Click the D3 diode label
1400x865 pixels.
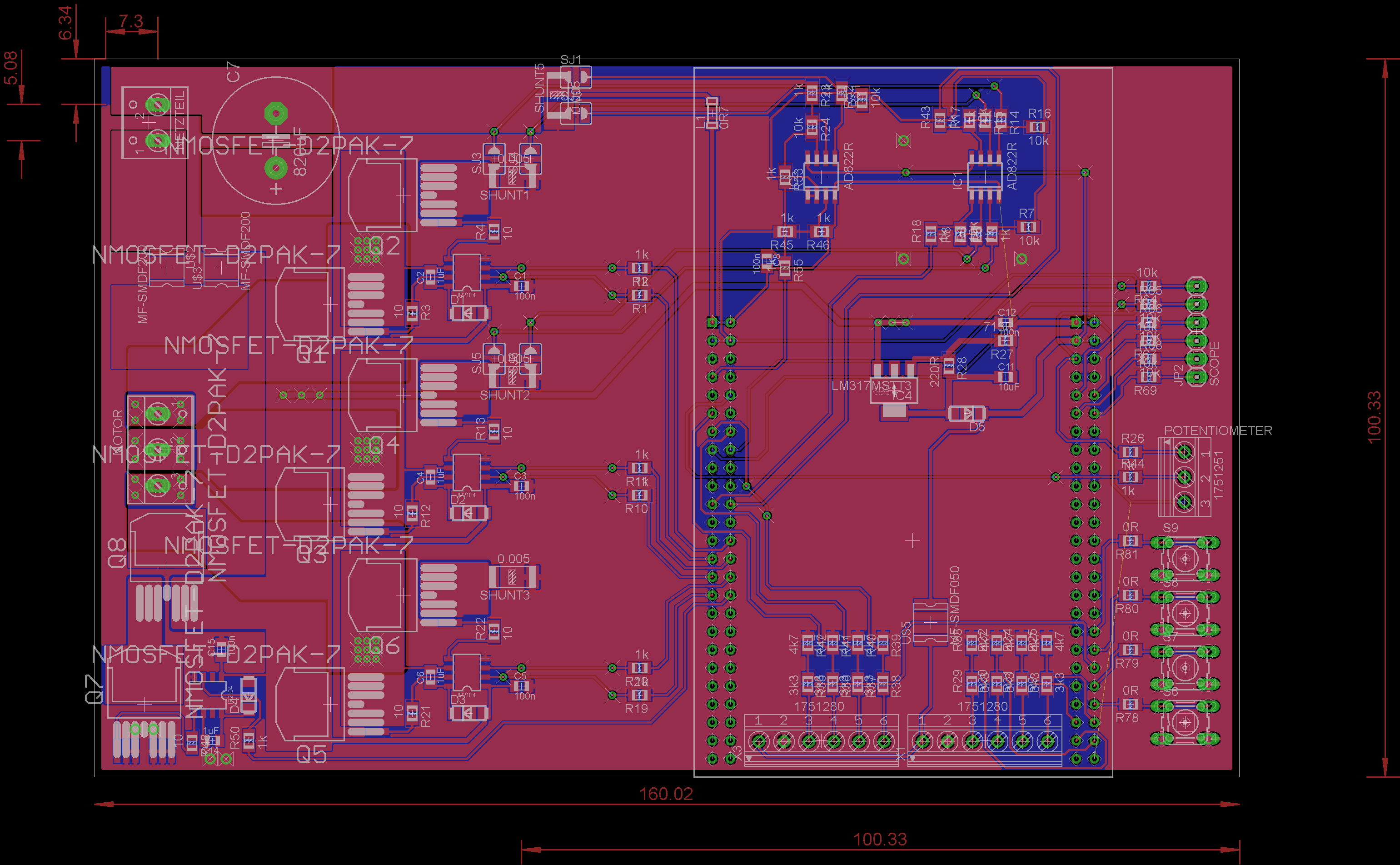[458, 699]
